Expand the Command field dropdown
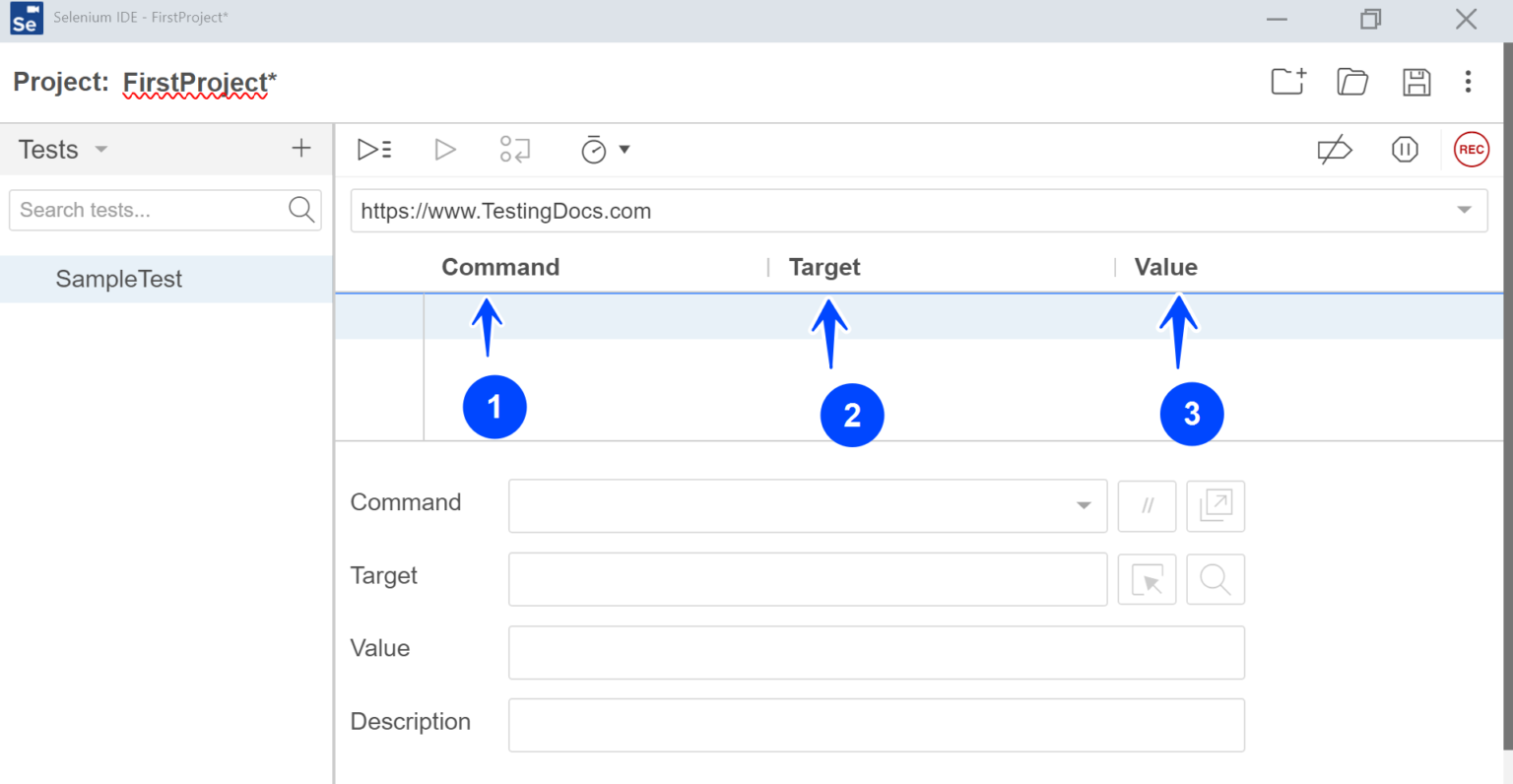1513x784 pixels. pos(1084,505)
